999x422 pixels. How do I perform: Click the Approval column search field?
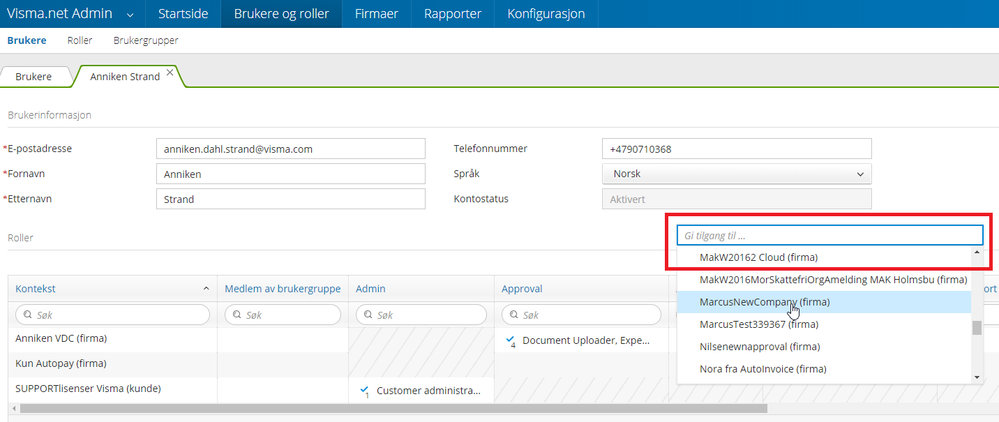pyautogui.click(x=581, y=315)
